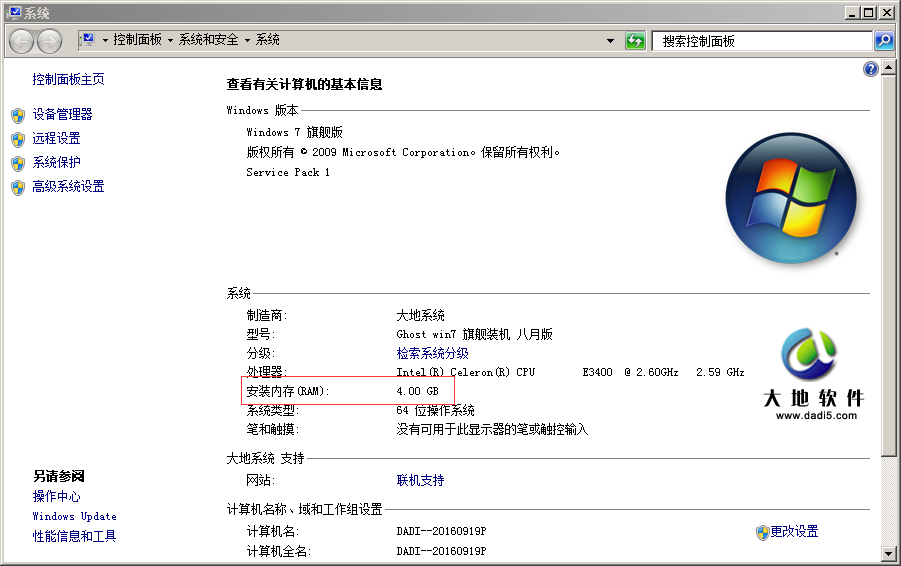The height and width of the screenshot is (566, 901).
Task: Select 控制面板 in the address breadcrumb
Action: [x=137, y=40]
